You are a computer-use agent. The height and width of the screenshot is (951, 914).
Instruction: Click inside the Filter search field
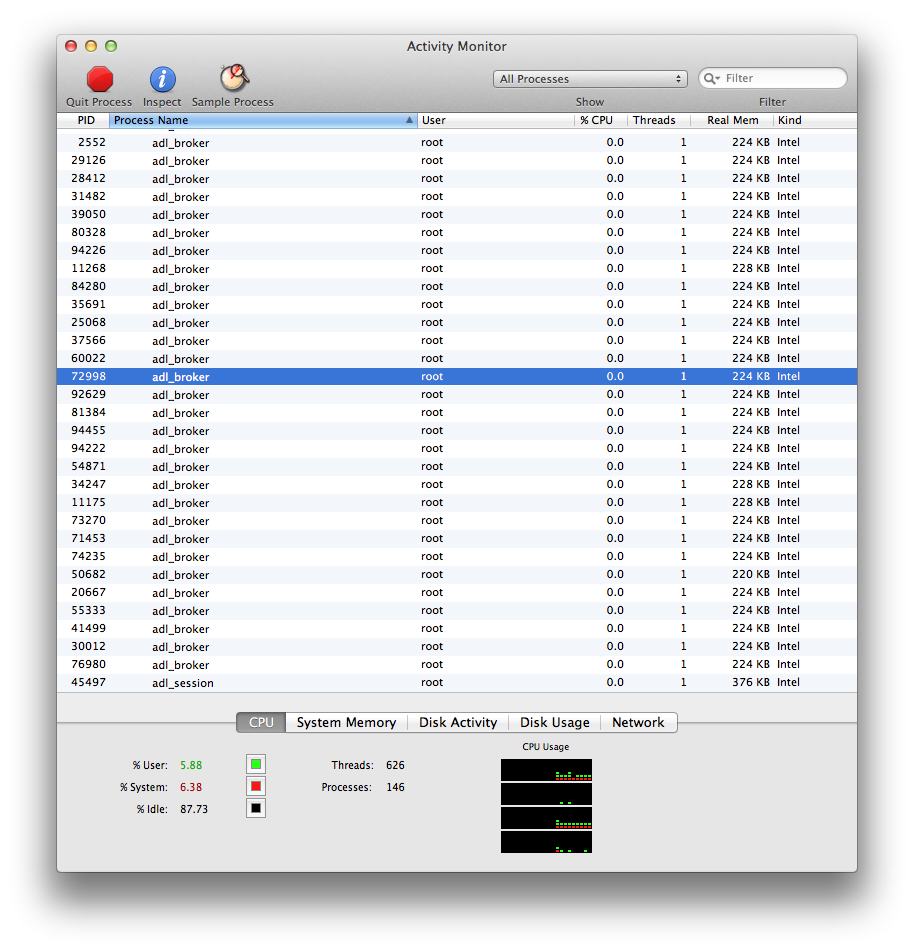[773, 78]
